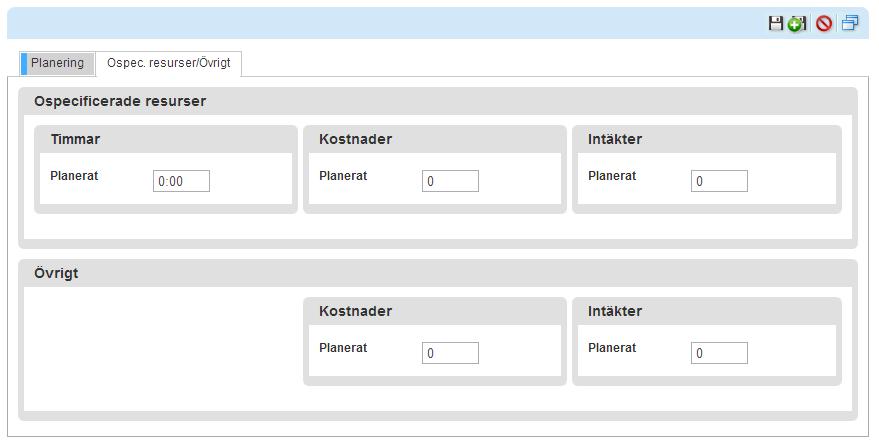This screenshot has height=445, width=879.
Task: Click the Ospecificerade resurser section heading
Action: [120, 101]
